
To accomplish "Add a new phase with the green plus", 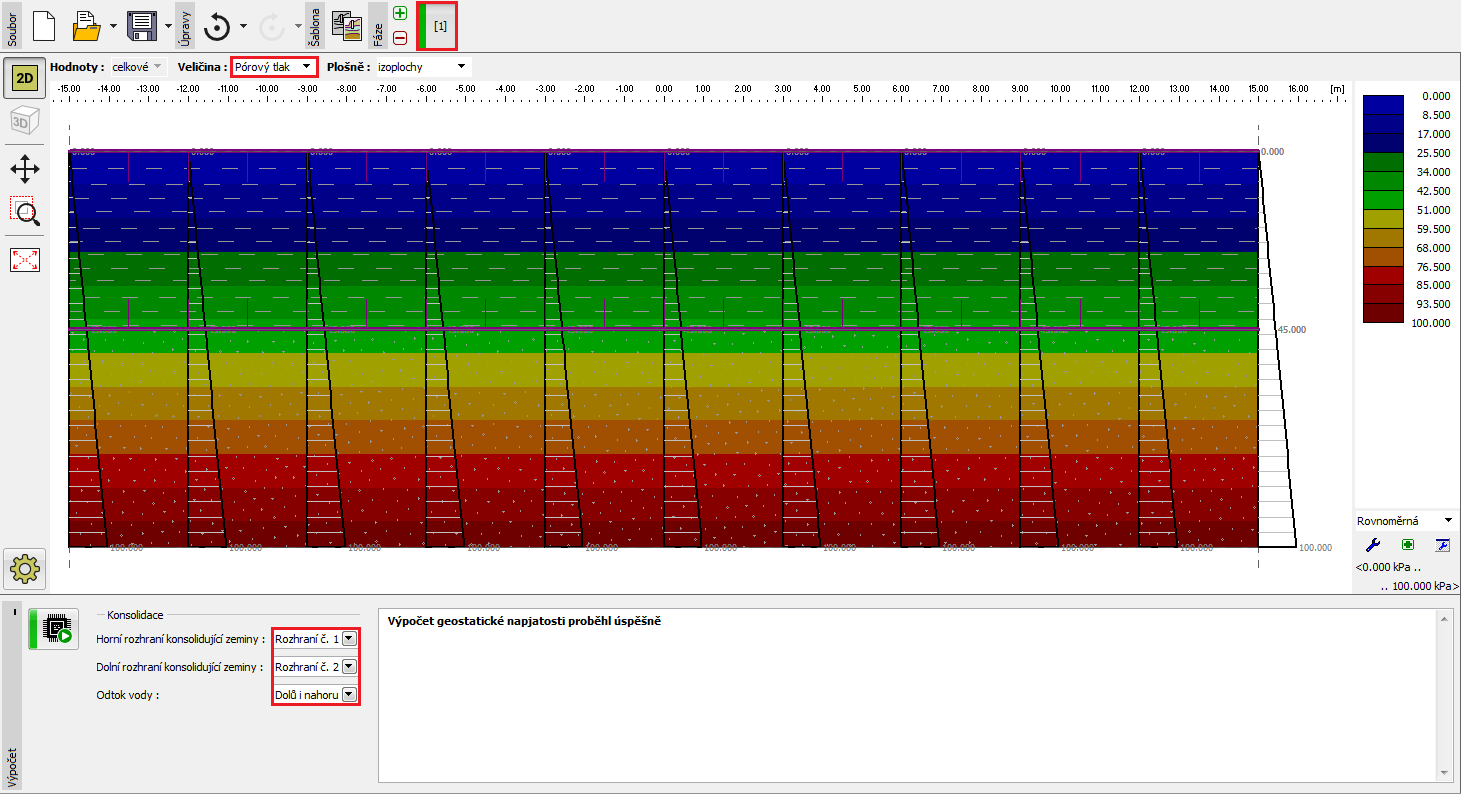I will (x=400, y=13).
